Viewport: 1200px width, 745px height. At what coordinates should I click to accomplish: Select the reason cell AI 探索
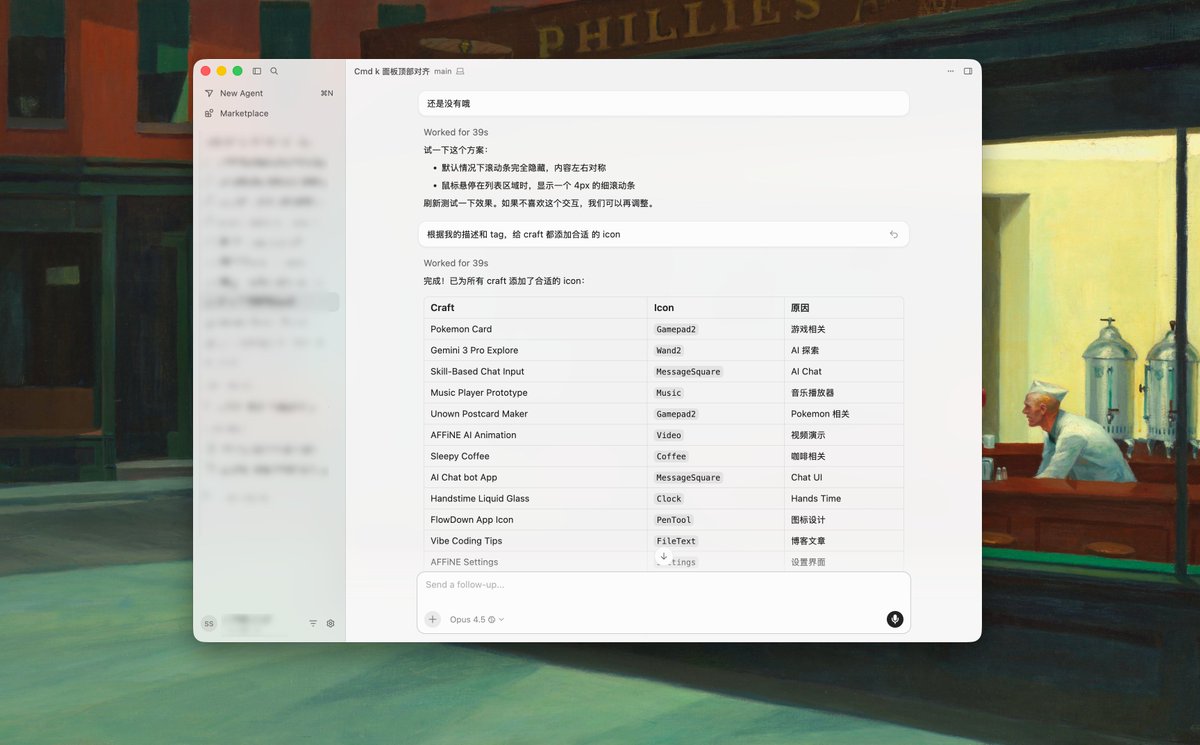point(844,350)
